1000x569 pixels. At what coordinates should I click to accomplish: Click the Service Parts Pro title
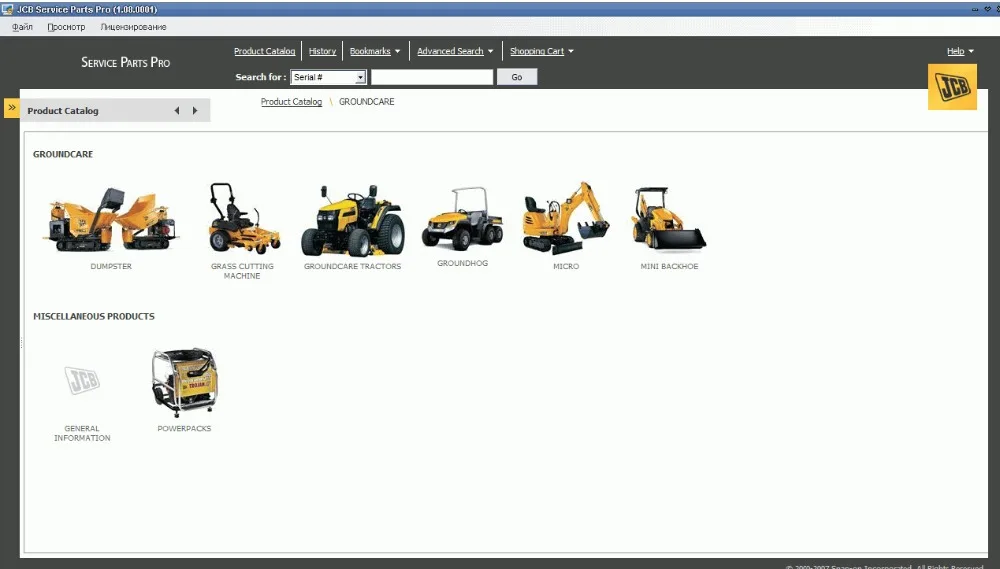pos(126,63)
